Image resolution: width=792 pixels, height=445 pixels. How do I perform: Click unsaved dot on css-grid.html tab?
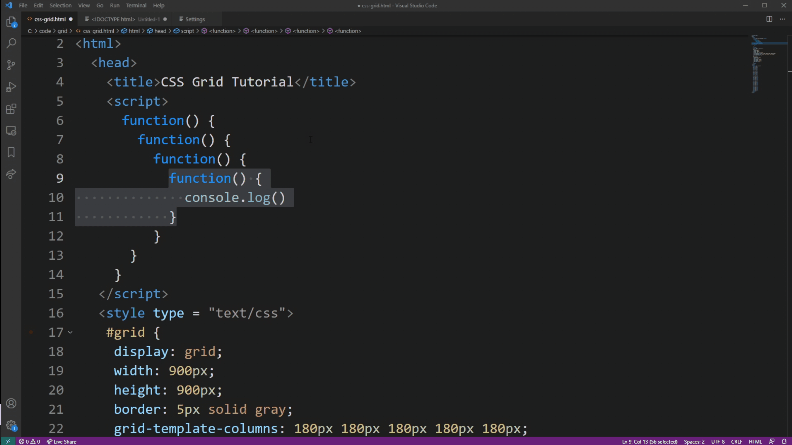pyautogui.click(x=71, y=19)
